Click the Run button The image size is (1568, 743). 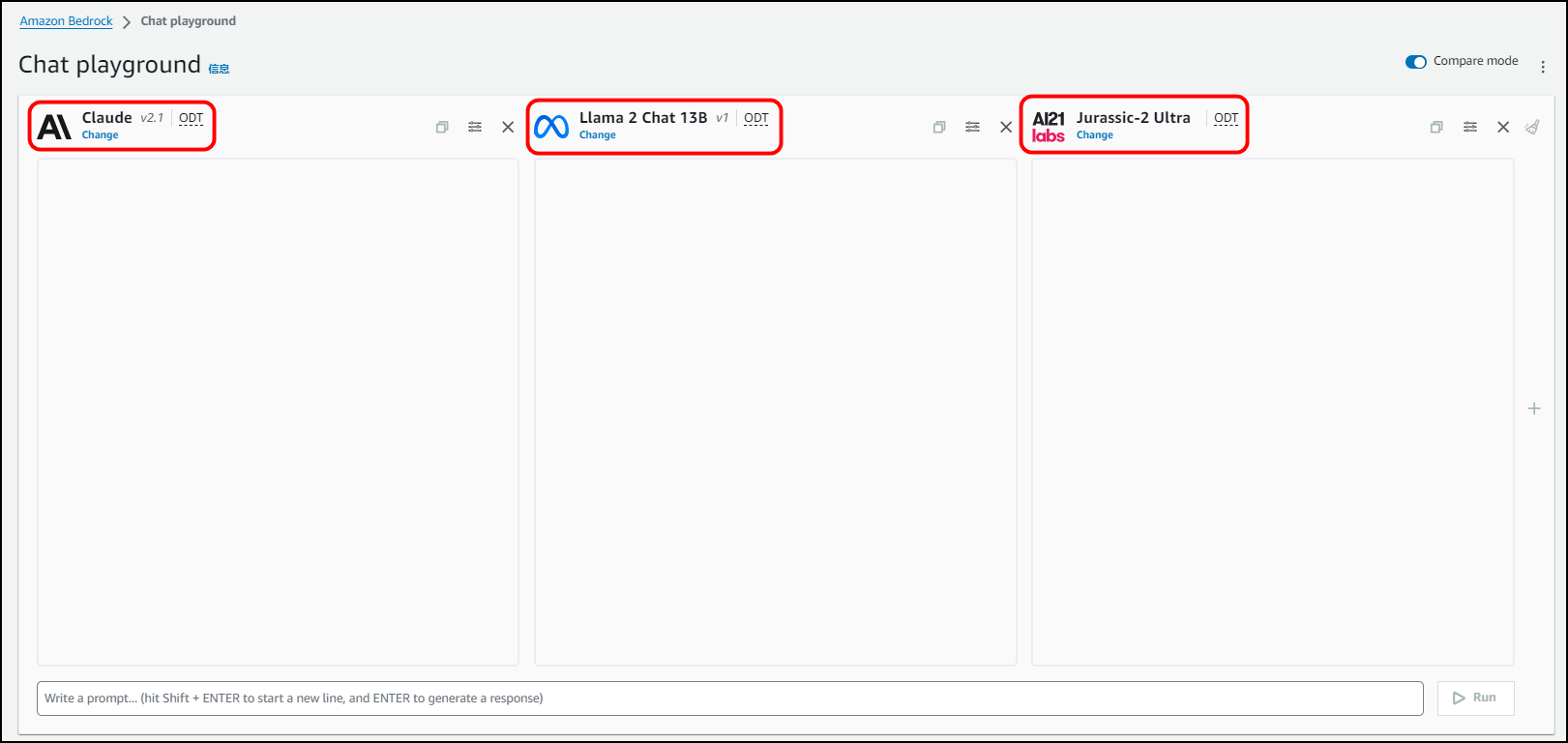1476,698
